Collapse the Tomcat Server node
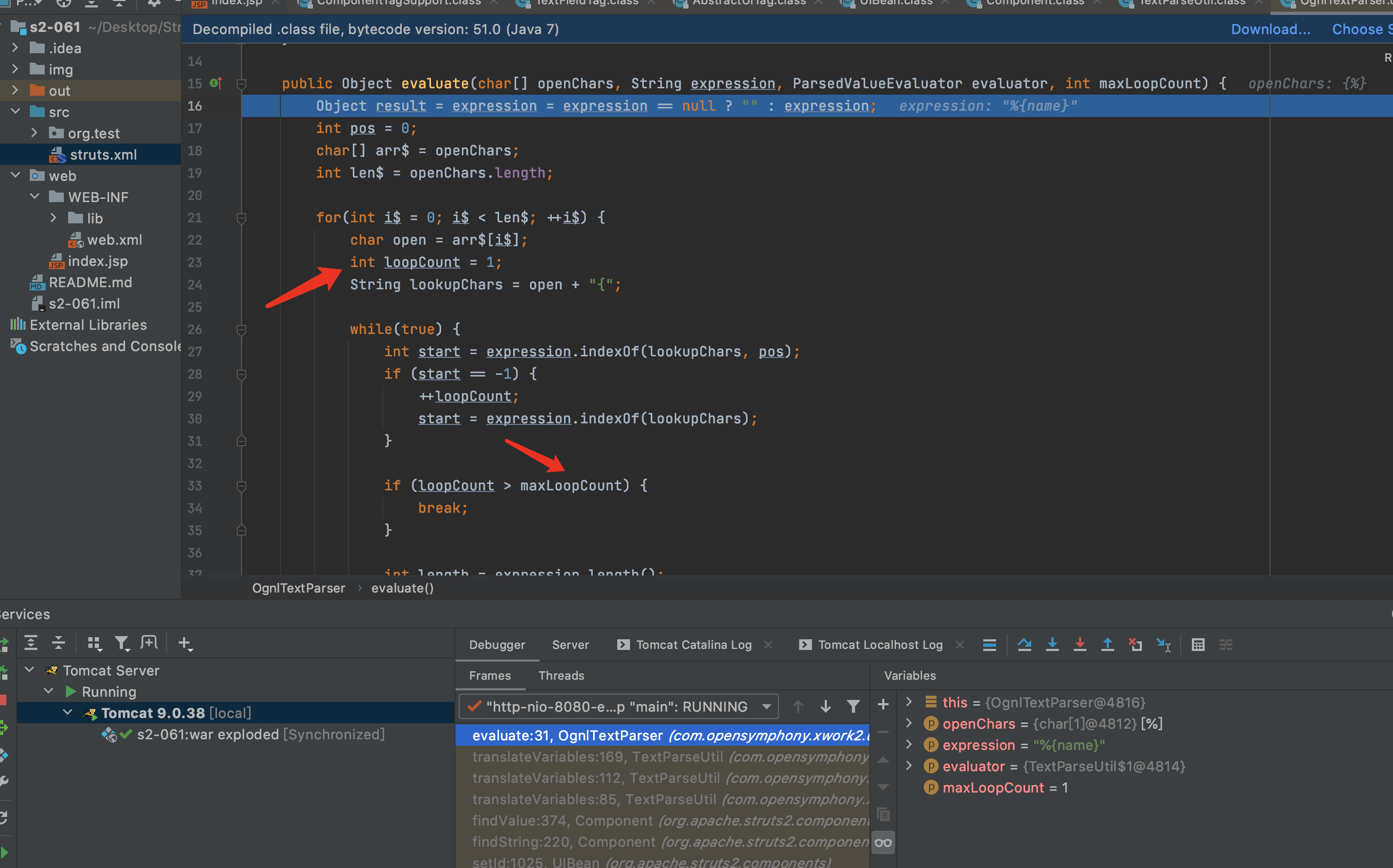The image size is (1393, 868). (x=30, y=670)
